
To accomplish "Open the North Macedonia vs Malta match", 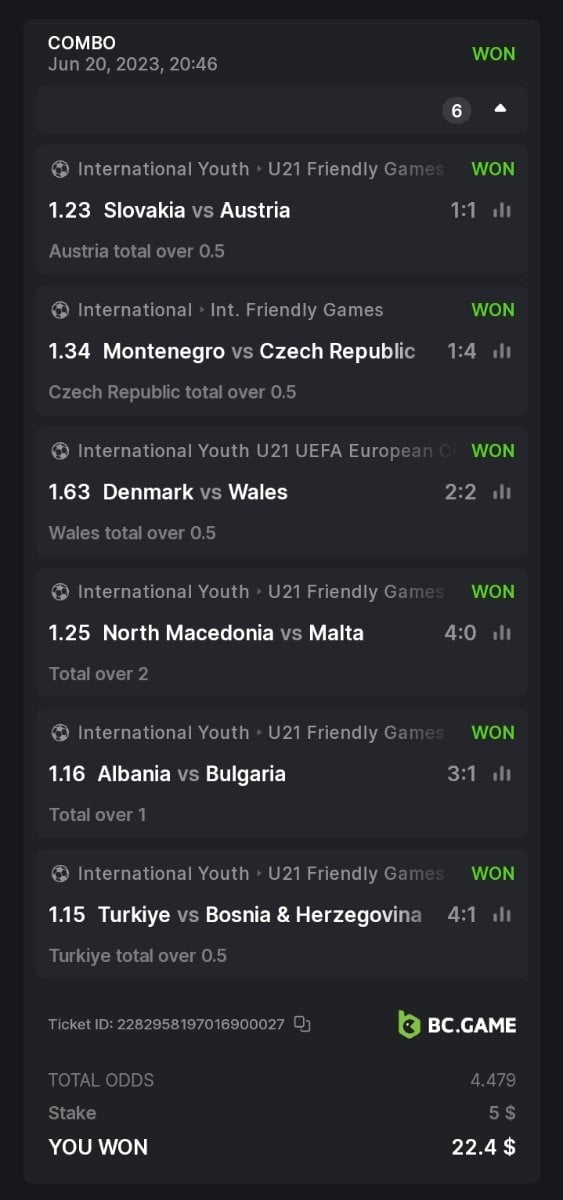I will point(233,633).
